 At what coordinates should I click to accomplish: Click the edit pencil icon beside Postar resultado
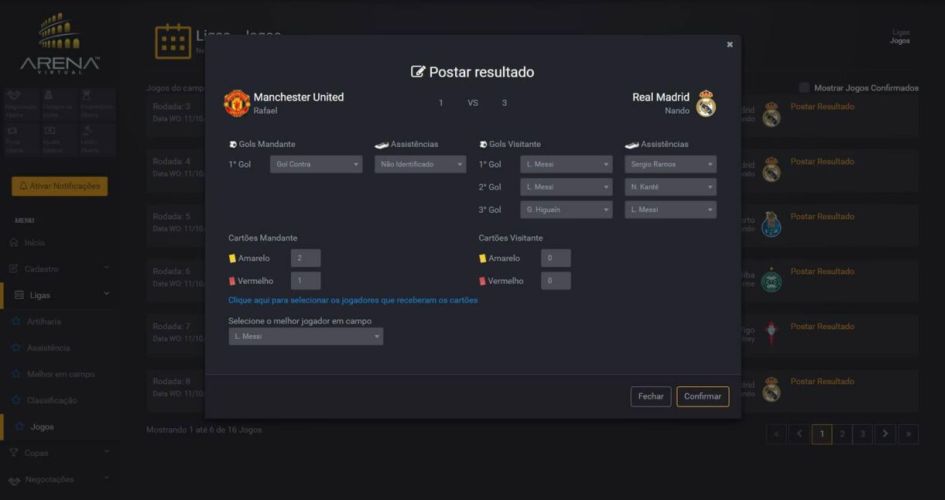(x=418, y=72)
